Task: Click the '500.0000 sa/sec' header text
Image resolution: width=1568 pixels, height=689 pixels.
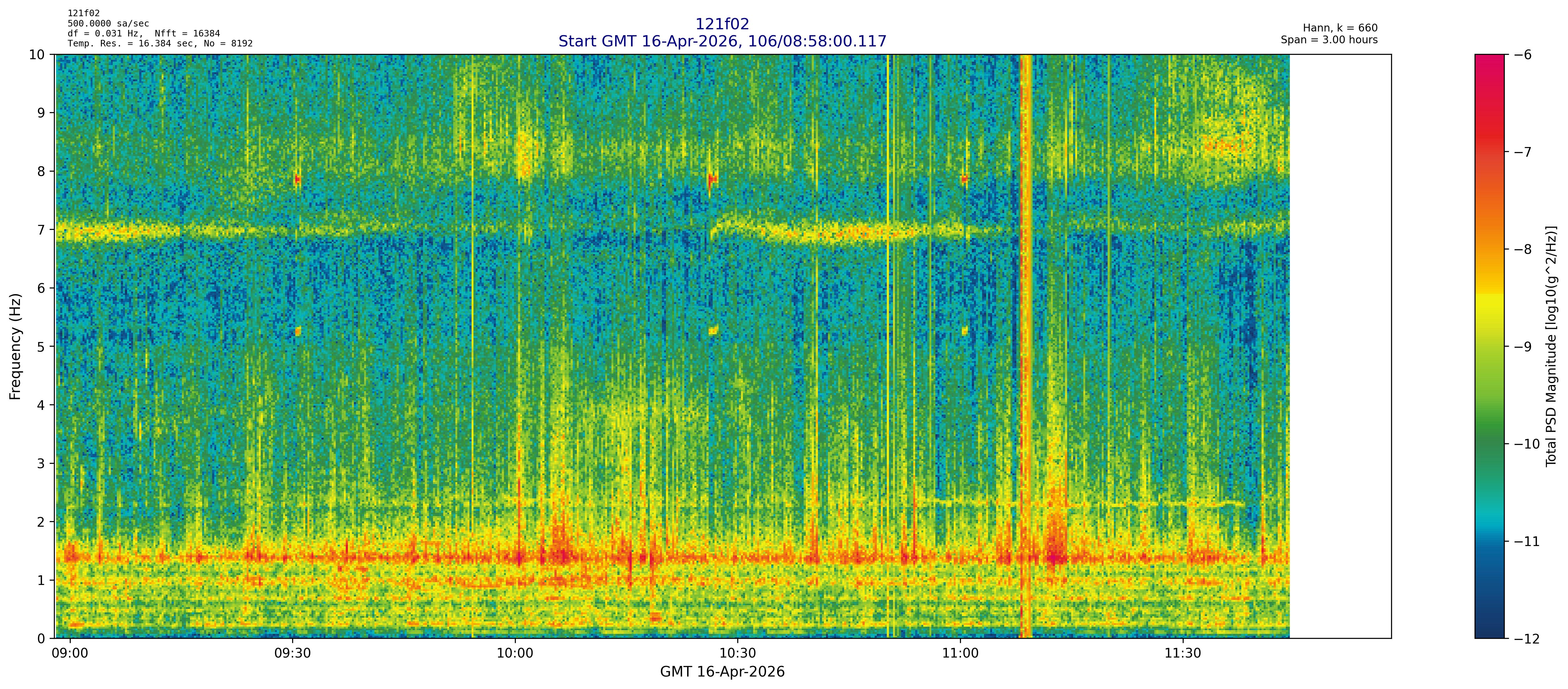Action: (x=108, y=24)
